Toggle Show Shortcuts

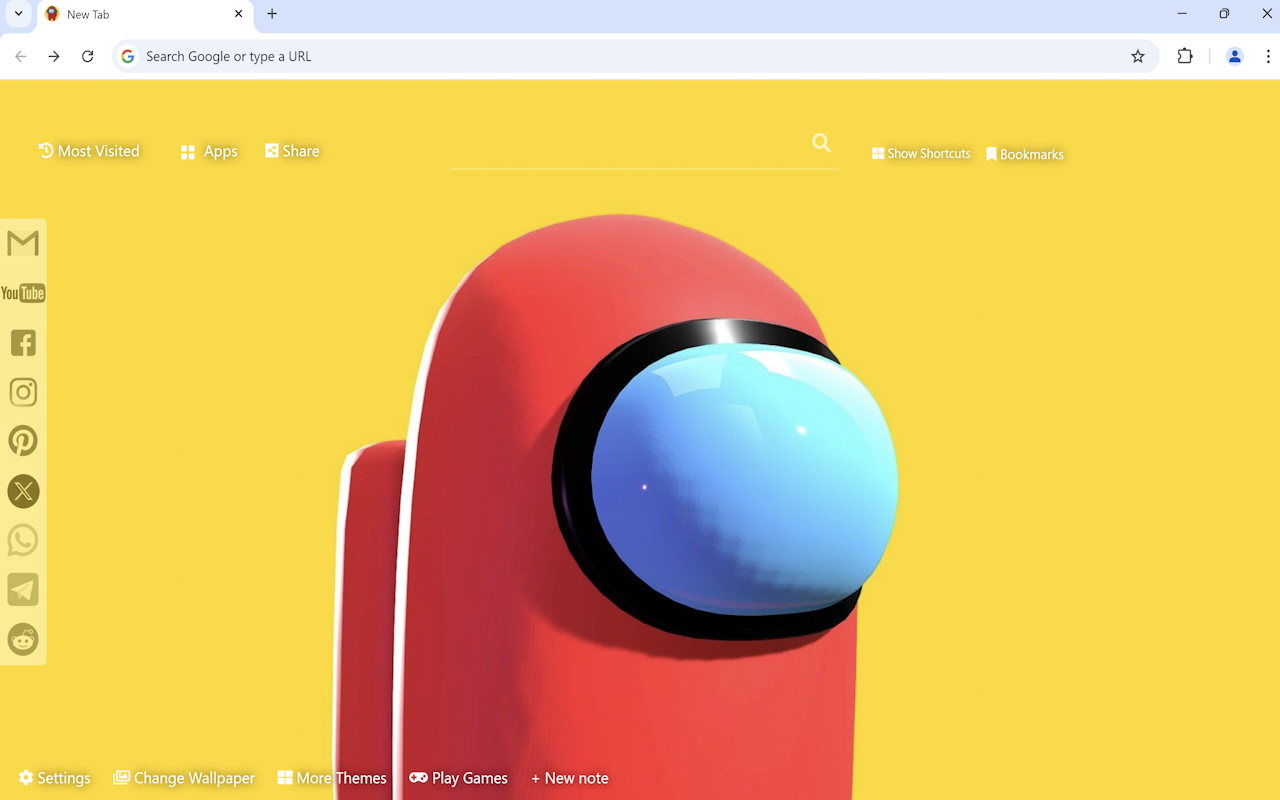tap(921, 154)
